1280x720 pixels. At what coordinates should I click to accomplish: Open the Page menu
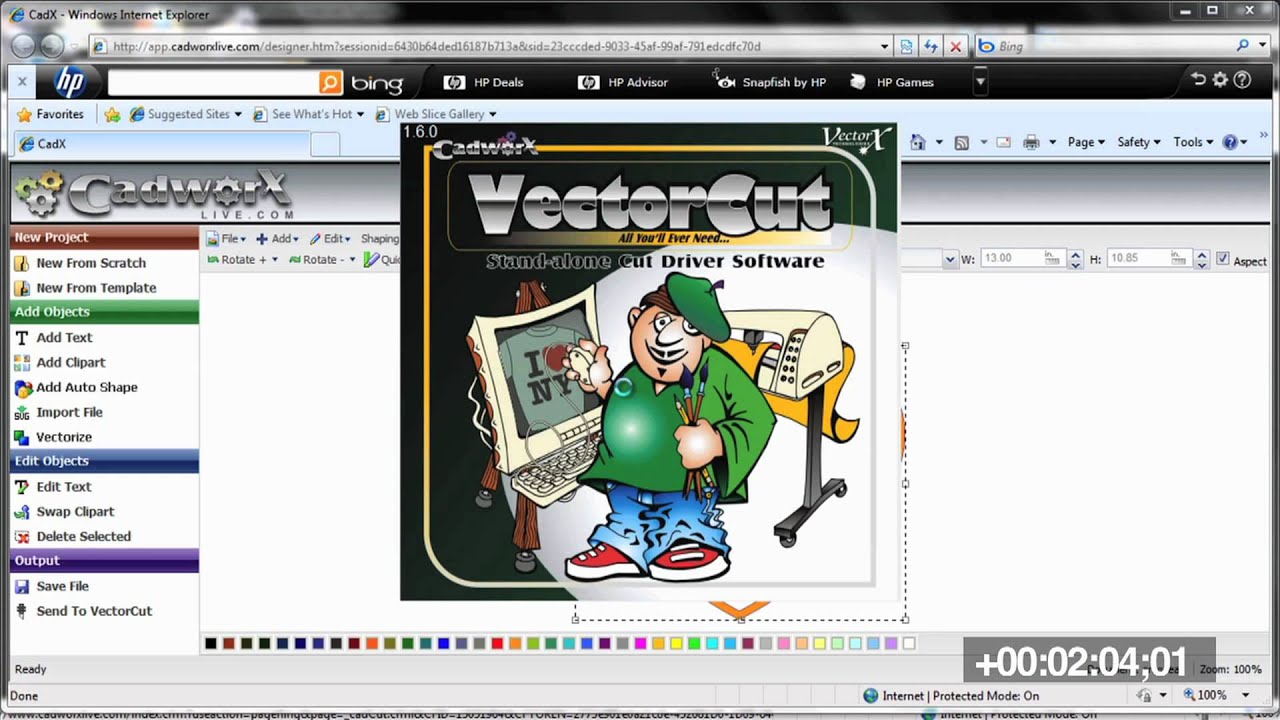[x=1086, y=142]
